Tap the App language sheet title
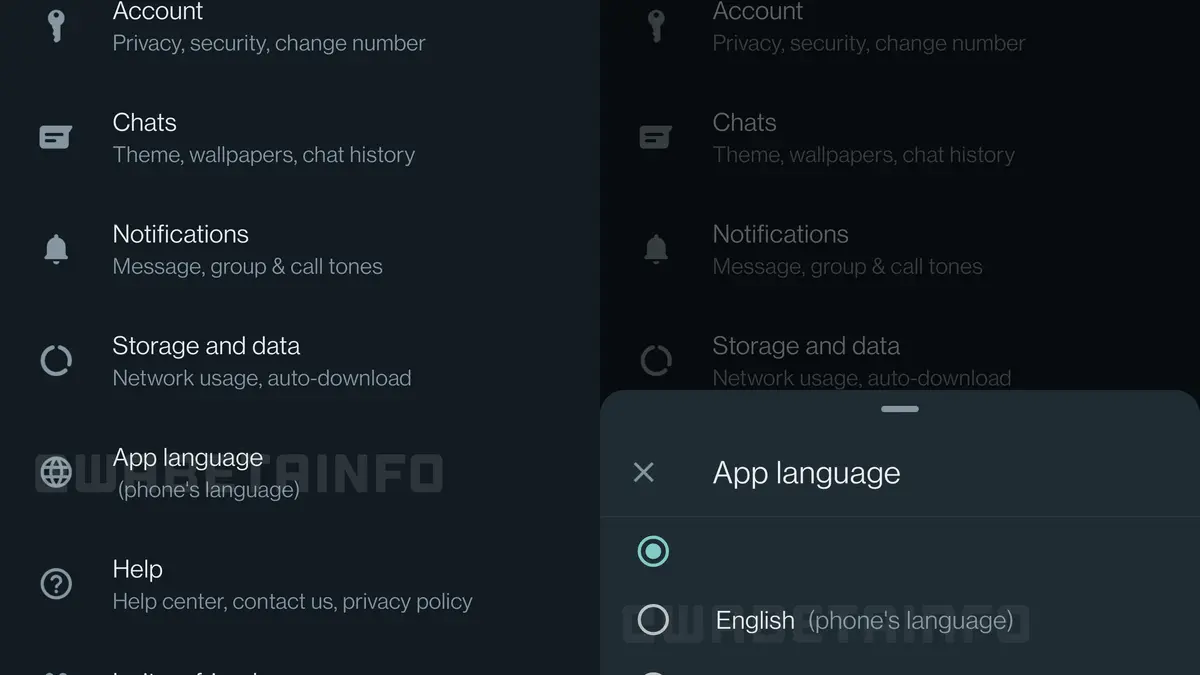The height and width of the screenshot is (675, 1200). [x=806, y=473]
